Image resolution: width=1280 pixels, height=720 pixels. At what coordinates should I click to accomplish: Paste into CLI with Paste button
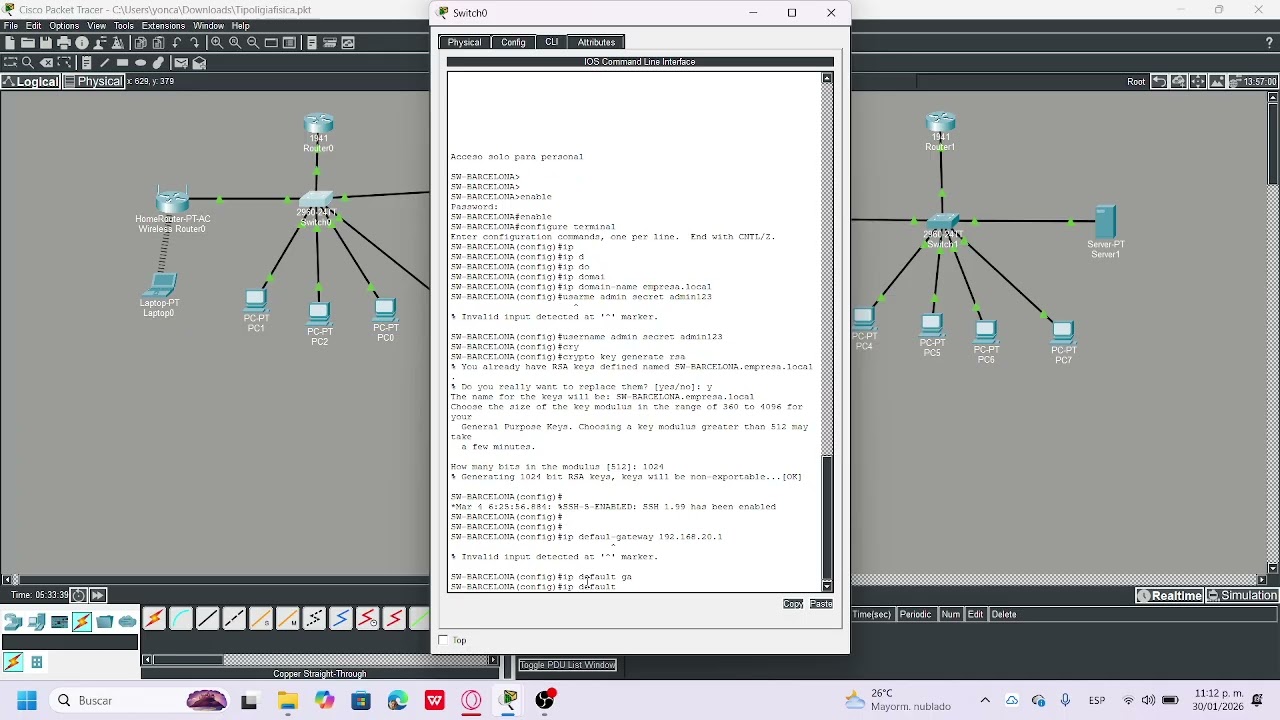(x=821, y=604)
